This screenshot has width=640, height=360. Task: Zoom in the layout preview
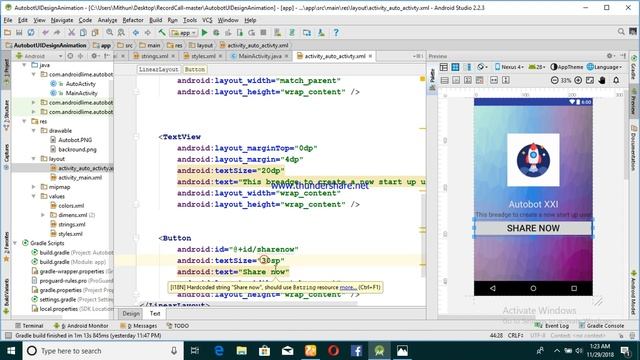pos(578,80)
